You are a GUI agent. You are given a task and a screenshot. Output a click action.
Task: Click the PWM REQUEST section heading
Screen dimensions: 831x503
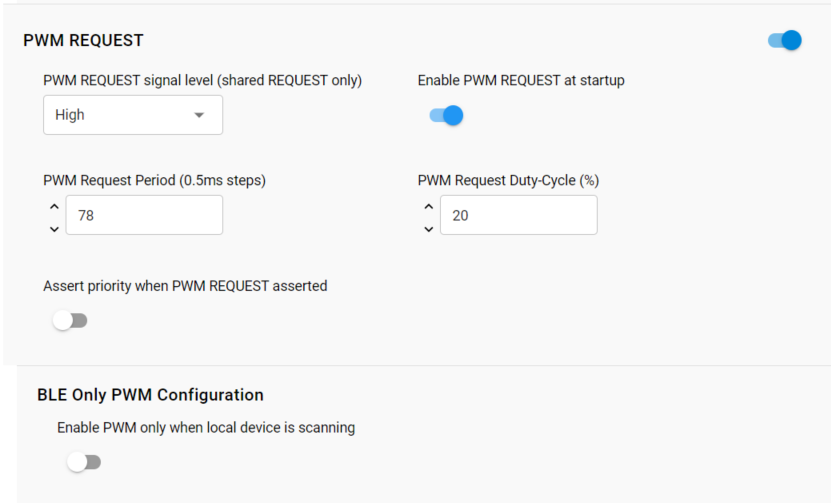(x=83, y=41)
